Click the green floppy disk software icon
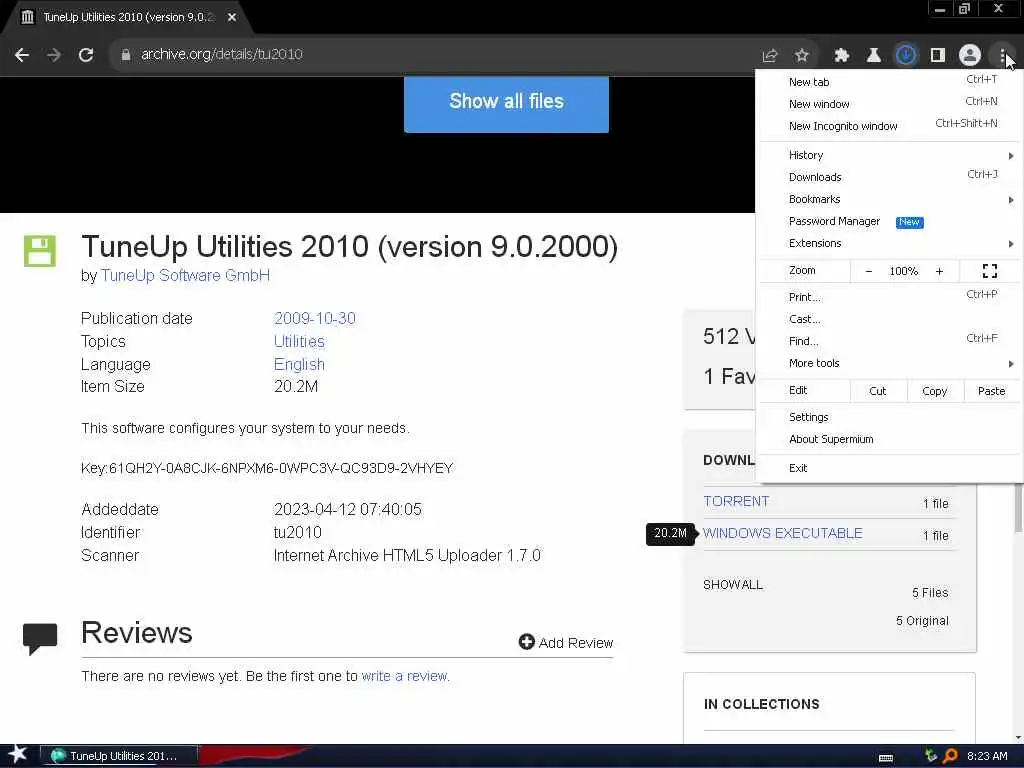This screenshot has width=1024, height=768. click(40, 251)
